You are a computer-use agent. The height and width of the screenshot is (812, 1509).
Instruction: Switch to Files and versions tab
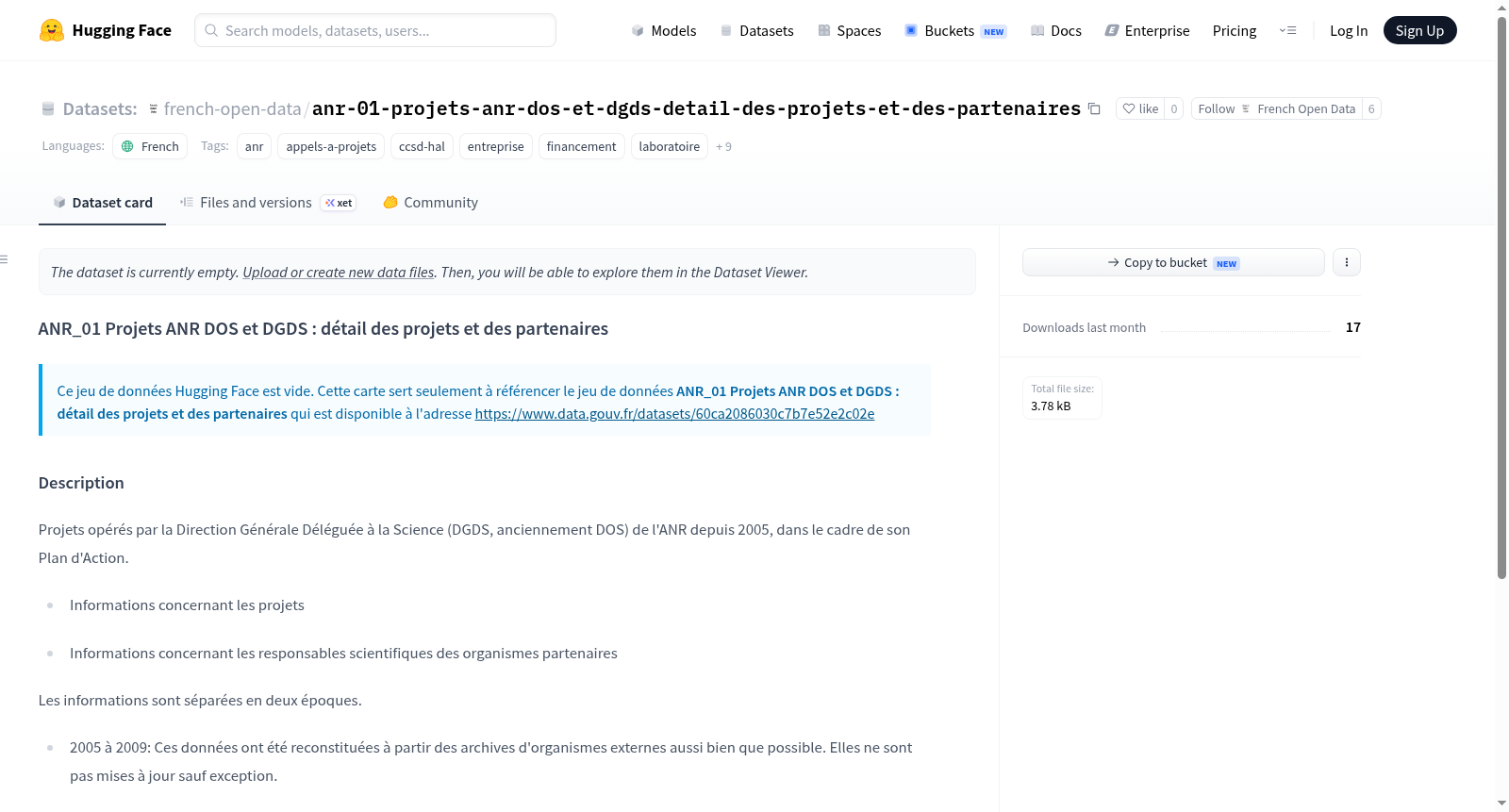click(x=268, y=202)
